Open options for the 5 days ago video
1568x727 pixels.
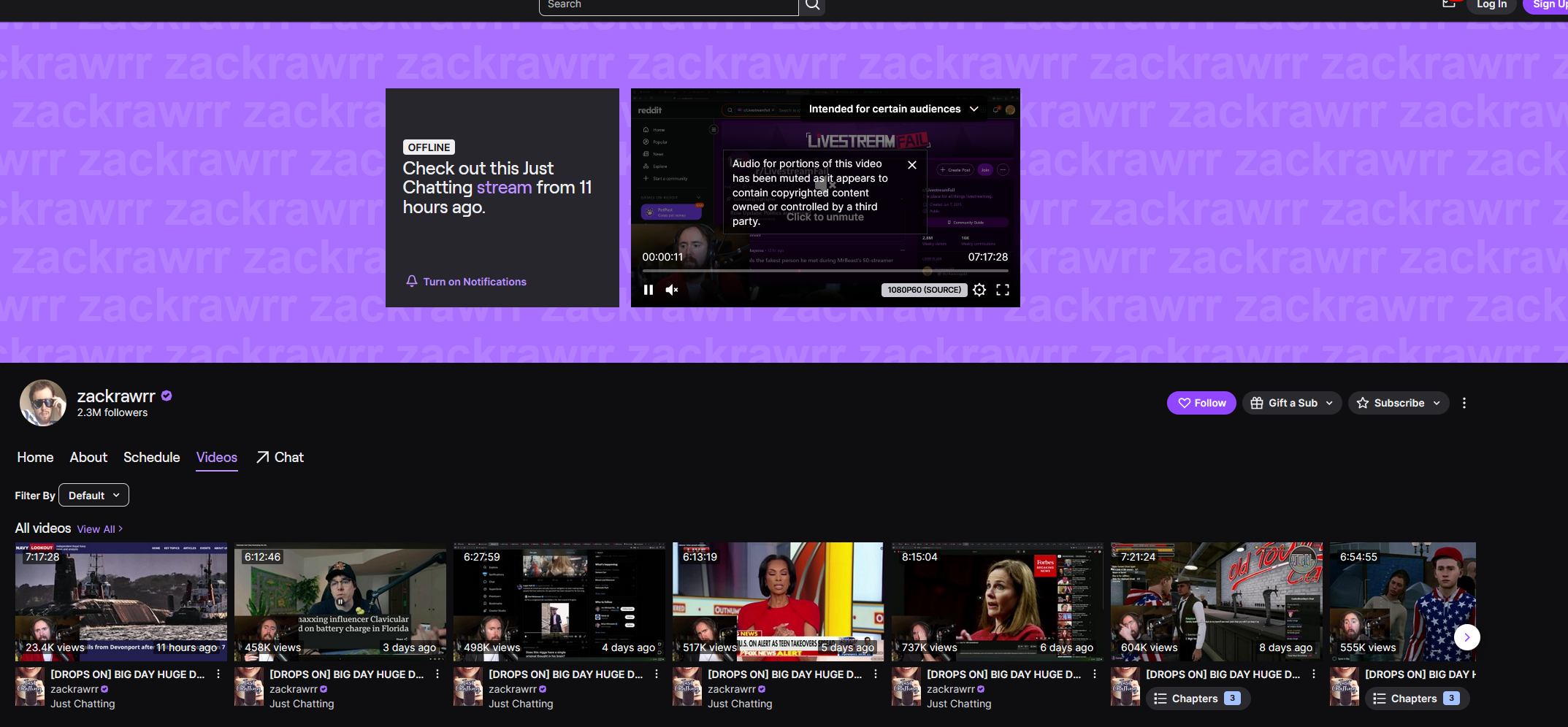[876, 674]
